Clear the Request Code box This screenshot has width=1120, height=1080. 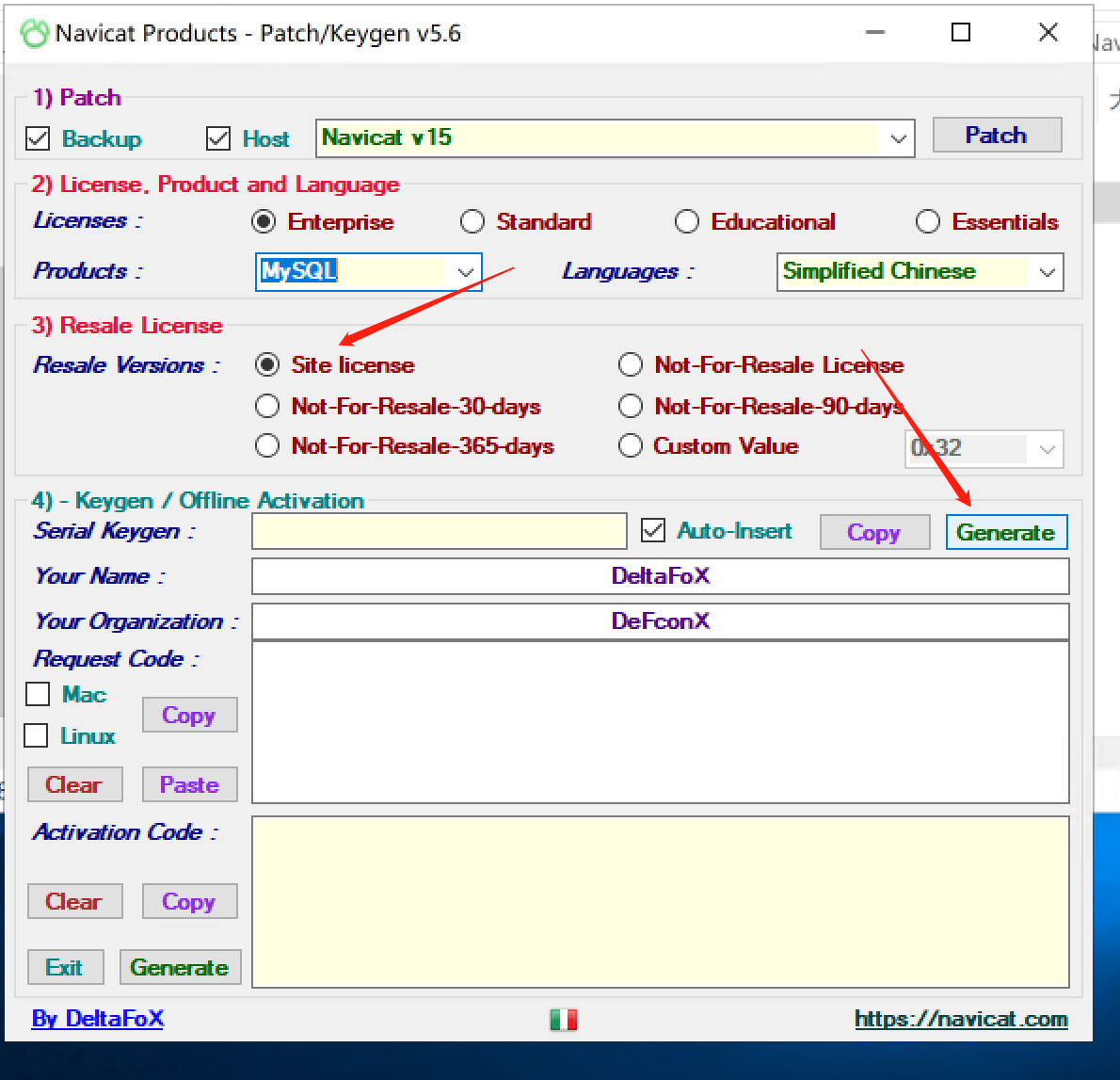75,784
